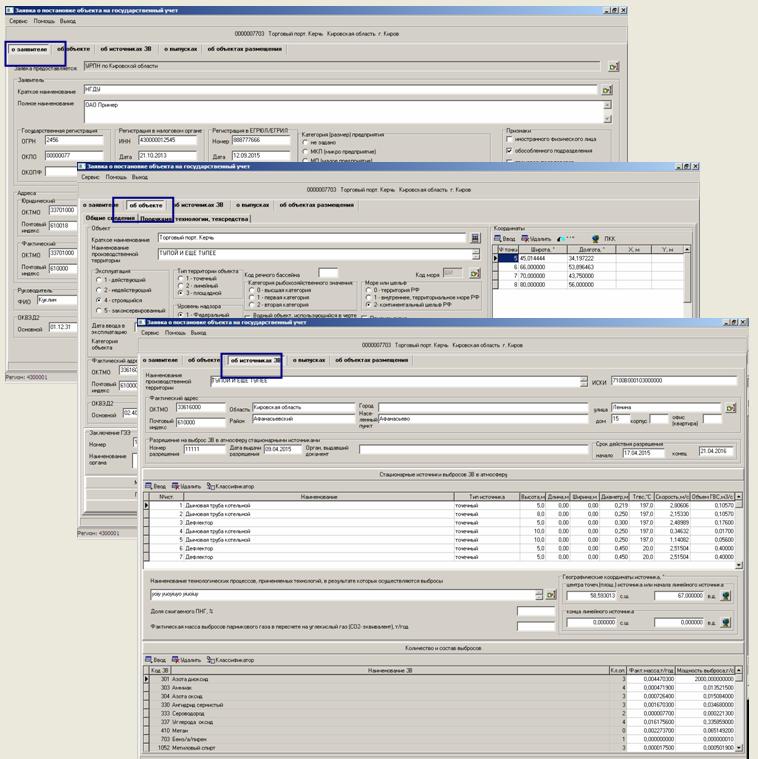This screenshot has width=758, height=759.
Task: Select the '3 - площадной' territory type option
Action: (181, 293)
